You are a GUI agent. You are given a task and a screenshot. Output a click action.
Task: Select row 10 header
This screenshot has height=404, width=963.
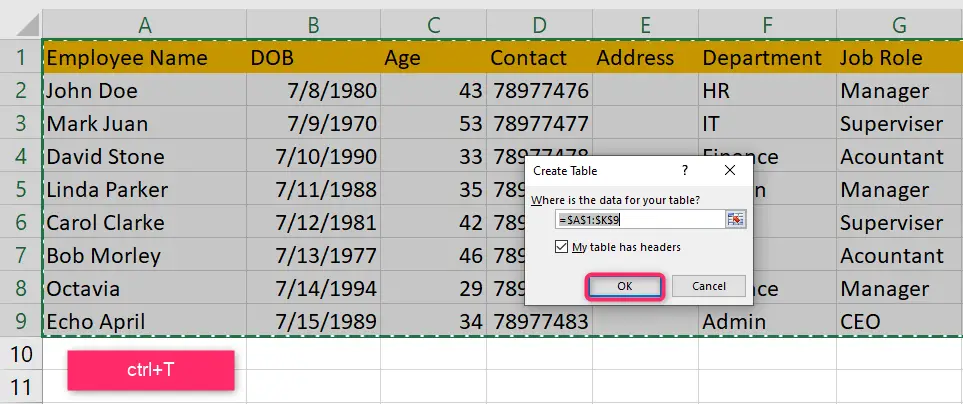(21, 354)
